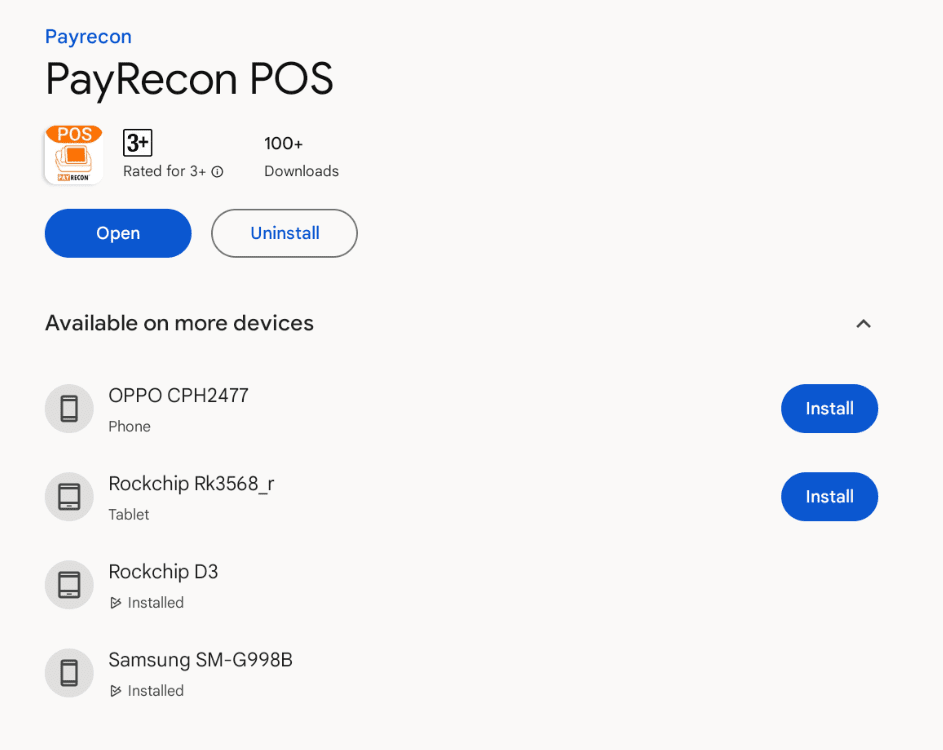Click Installed play icon under Samsung SM-G998B

[x=115, y=691]
